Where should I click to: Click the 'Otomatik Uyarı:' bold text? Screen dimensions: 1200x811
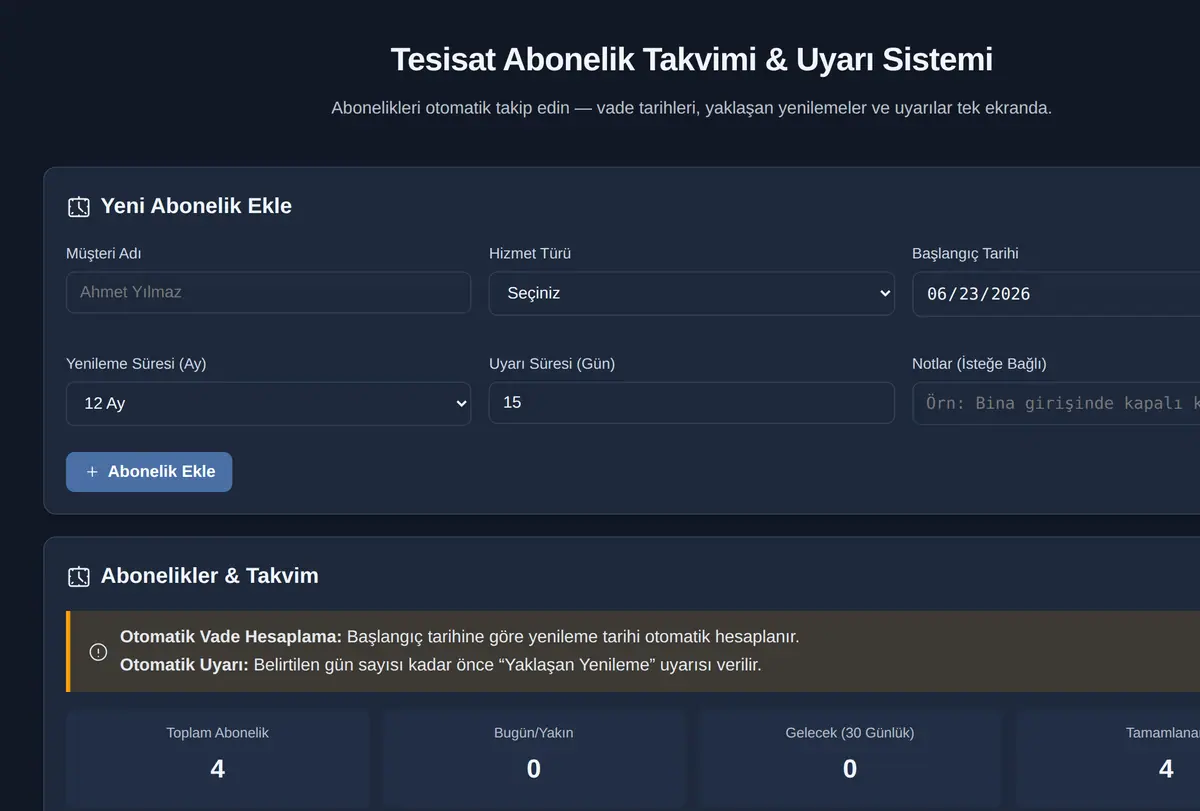tap(184, 665)
